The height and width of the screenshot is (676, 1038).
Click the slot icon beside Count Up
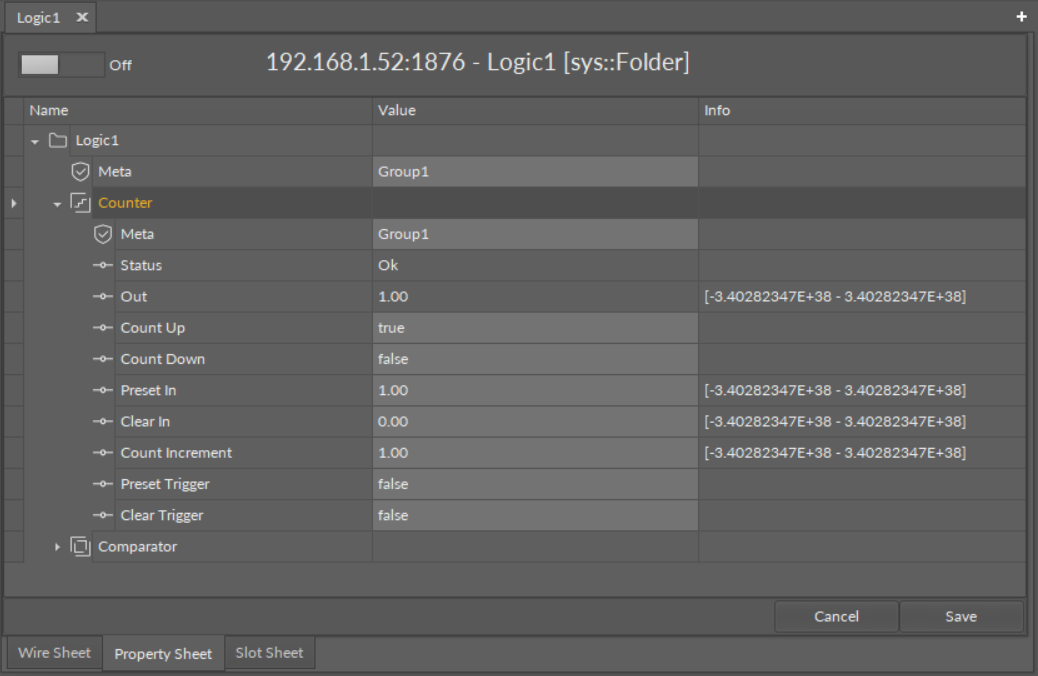(x=103, y=328)
